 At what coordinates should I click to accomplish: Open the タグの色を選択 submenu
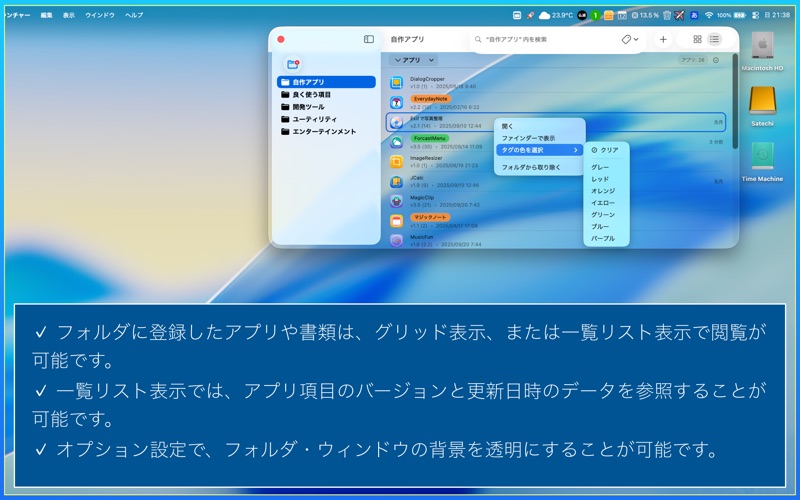tap(539, 150)
